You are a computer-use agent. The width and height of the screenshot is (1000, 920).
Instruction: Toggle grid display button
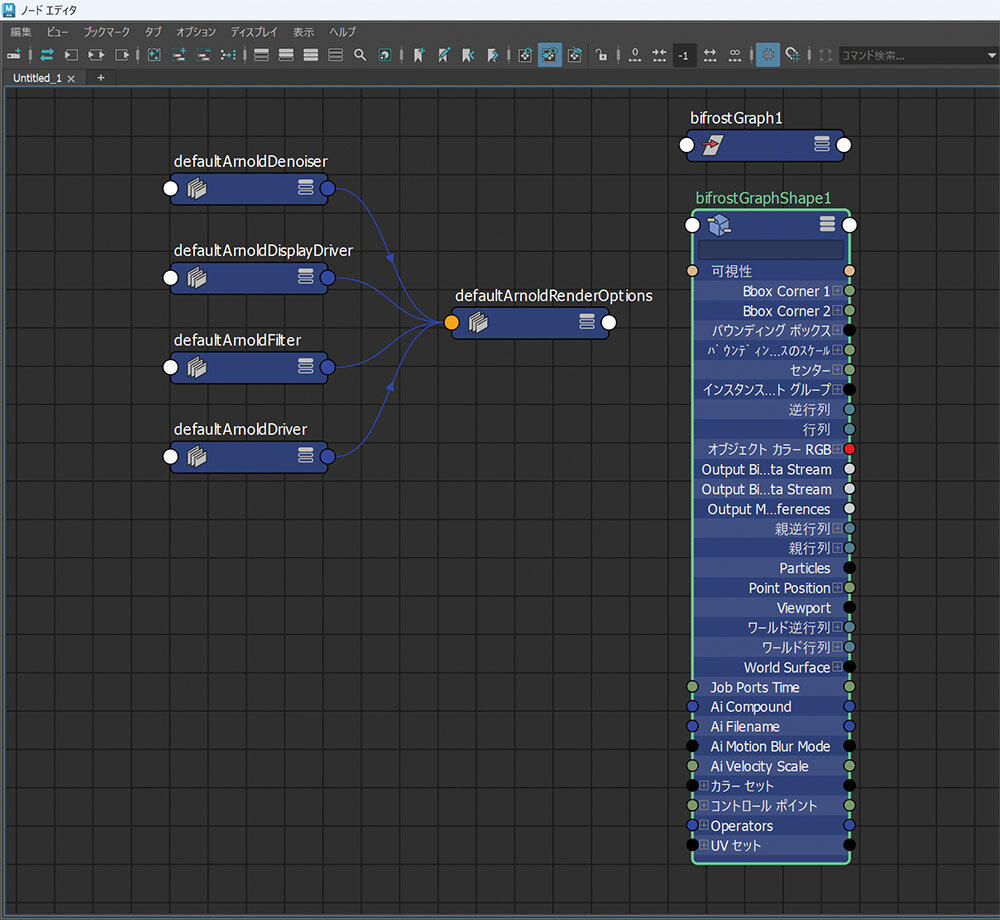coord(768,55)
